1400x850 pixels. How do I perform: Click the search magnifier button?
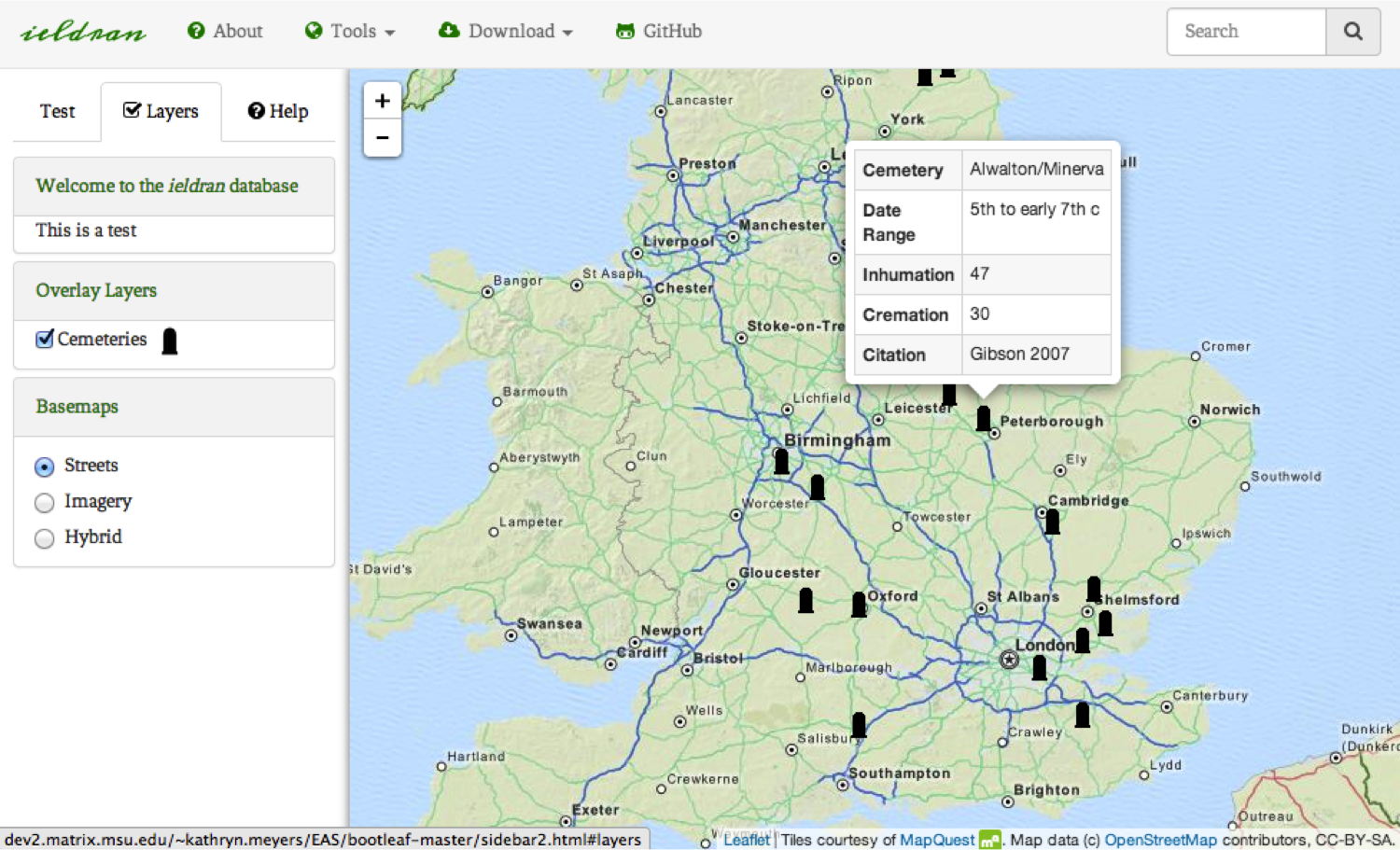pos(1352,32)
